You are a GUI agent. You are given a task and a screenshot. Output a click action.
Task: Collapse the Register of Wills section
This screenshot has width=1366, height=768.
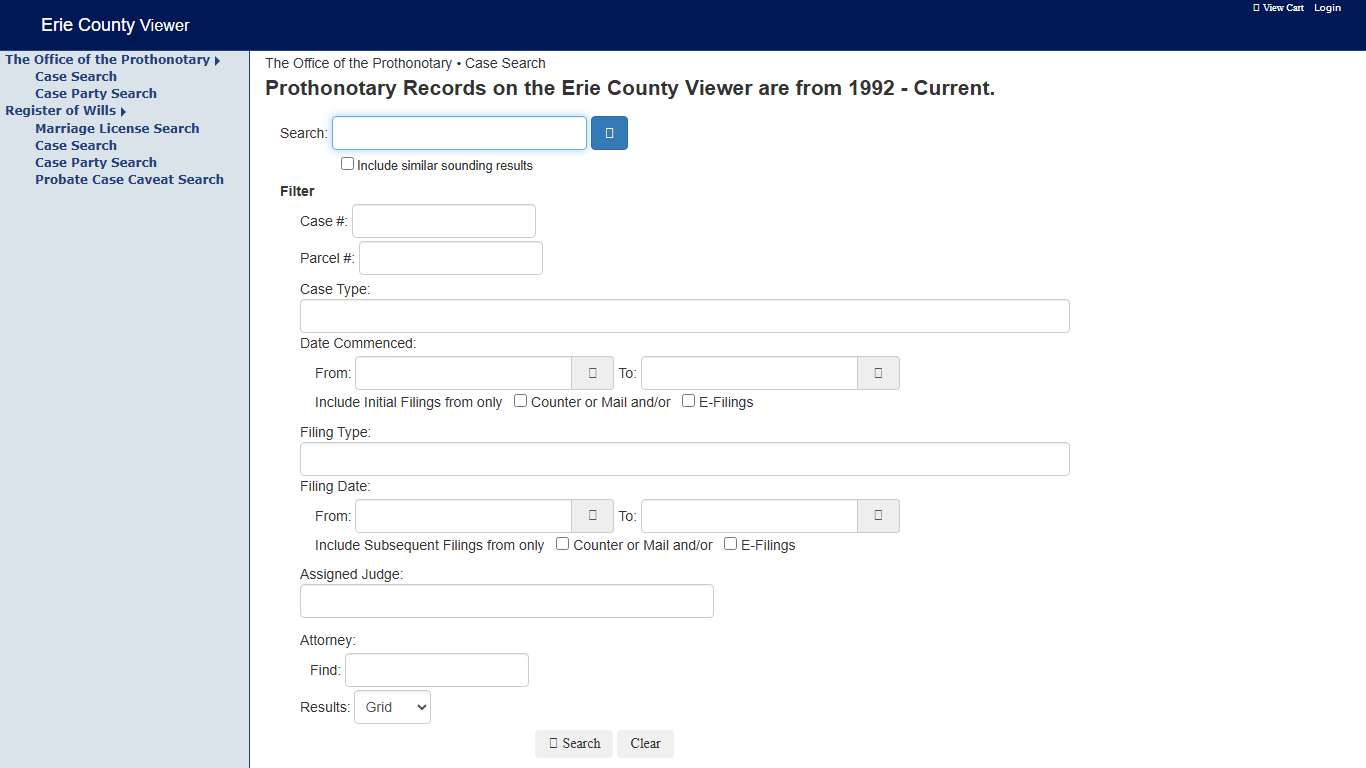click(66, 111)
